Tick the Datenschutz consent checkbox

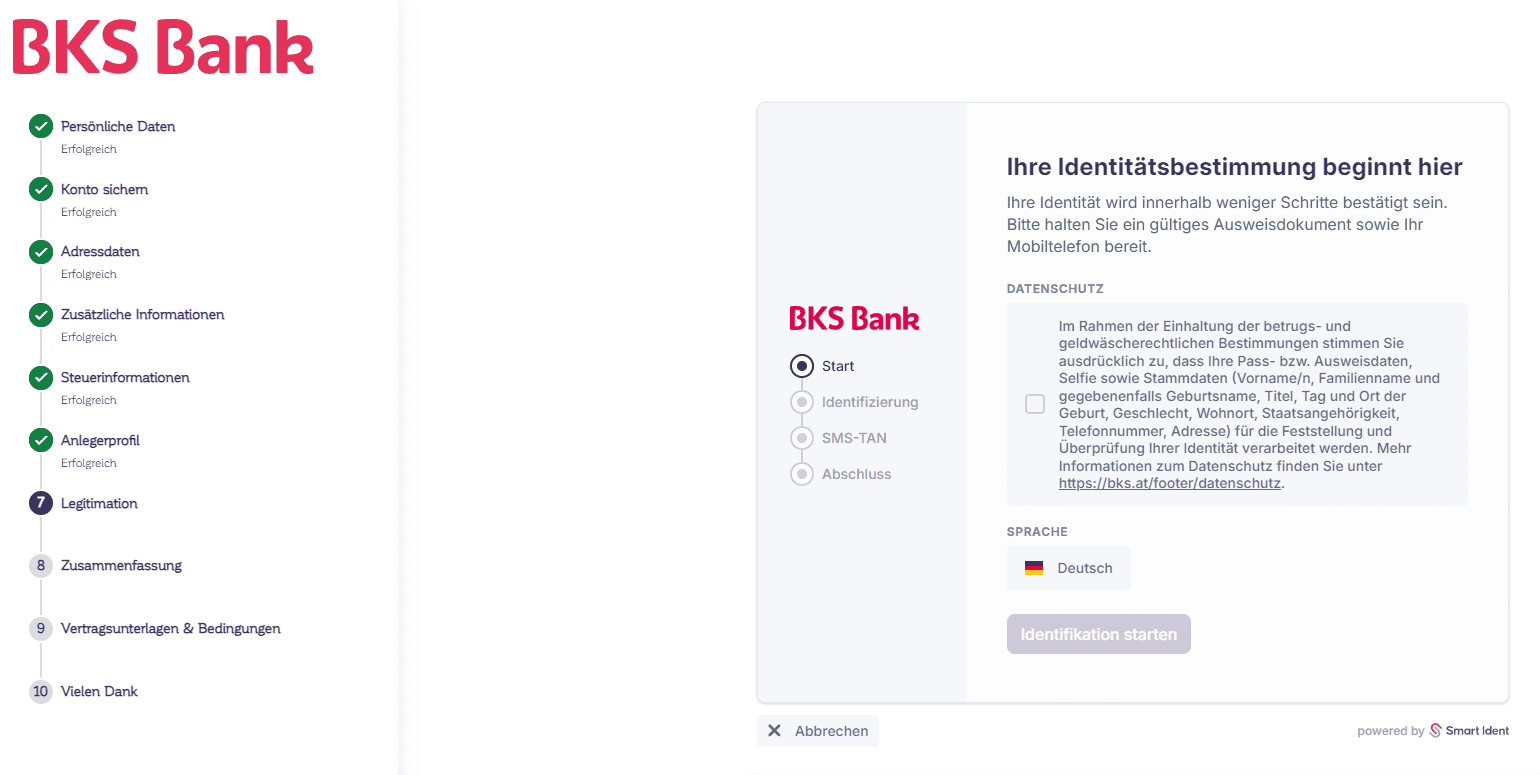point(1035,404)
